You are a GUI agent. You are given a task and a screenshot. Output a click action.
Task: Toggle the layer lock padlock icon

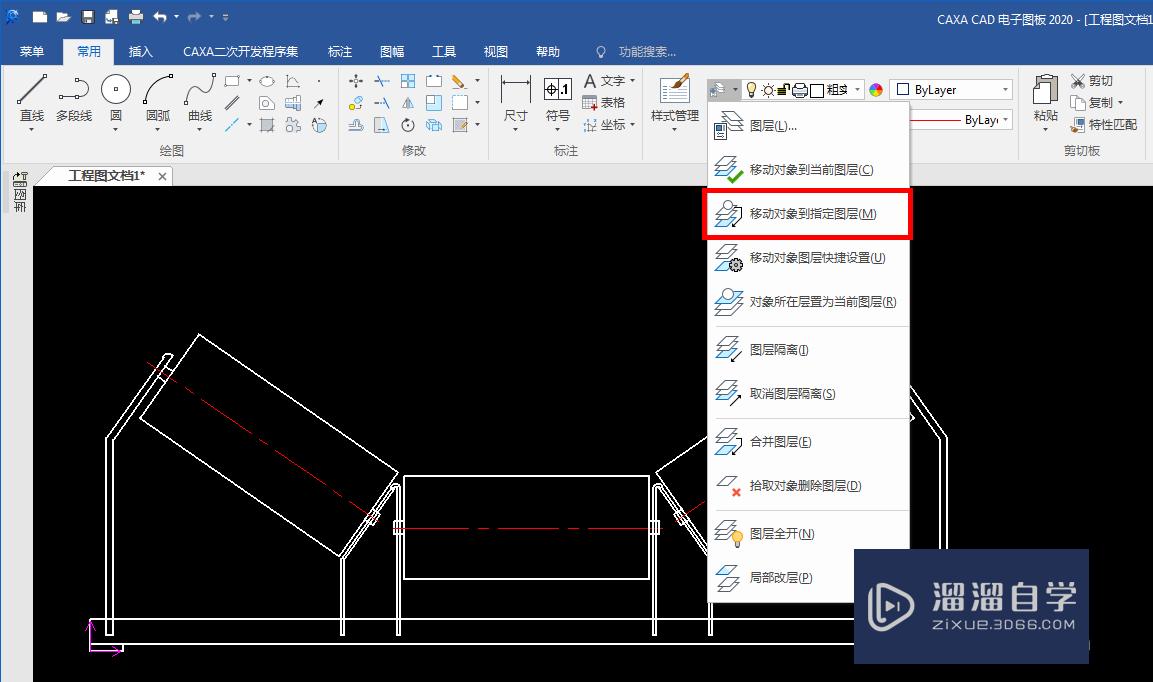[783, 90]
